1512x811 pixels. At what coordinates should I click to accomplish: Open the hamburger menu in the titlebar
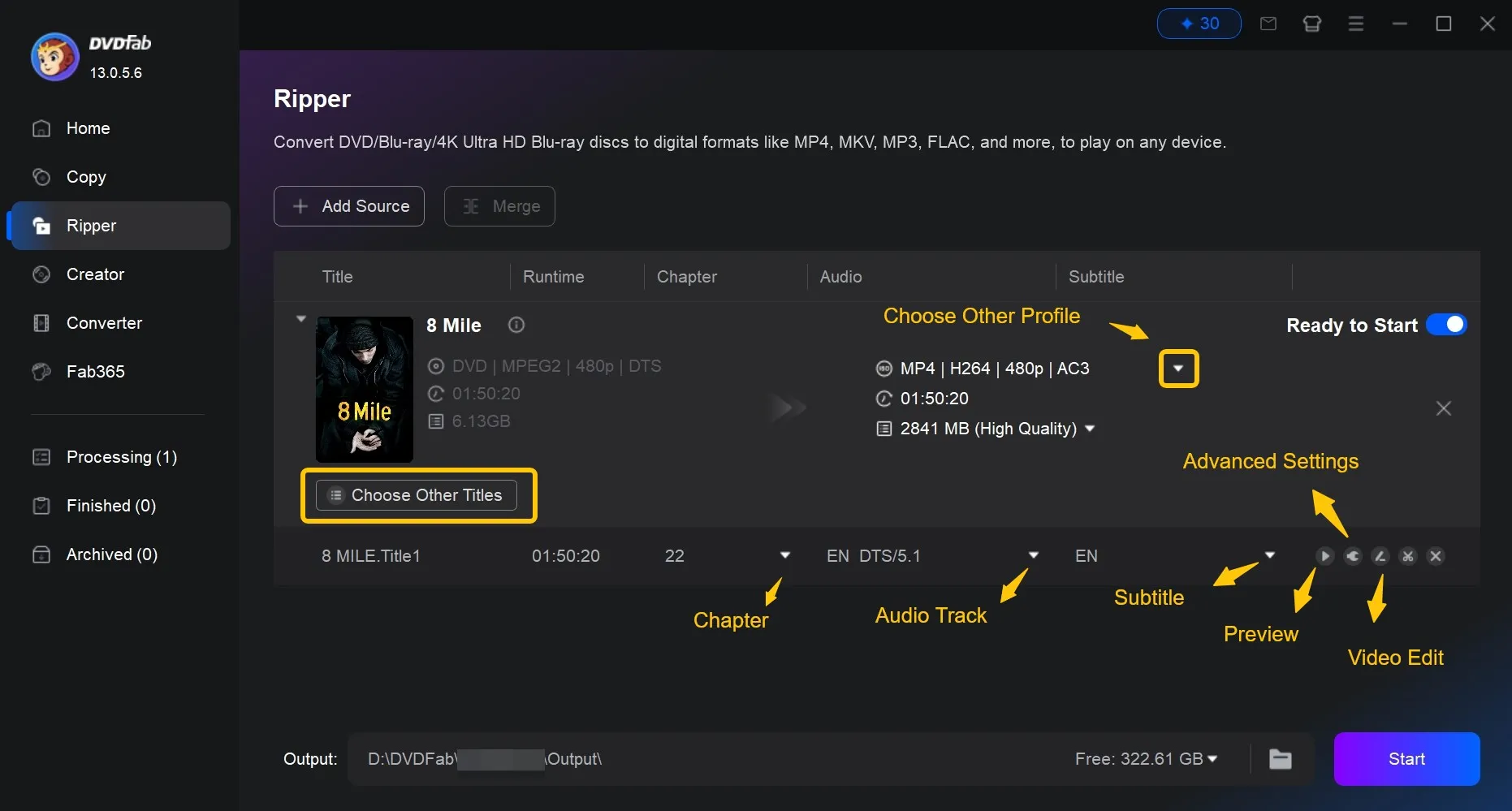click(1354, 24)
